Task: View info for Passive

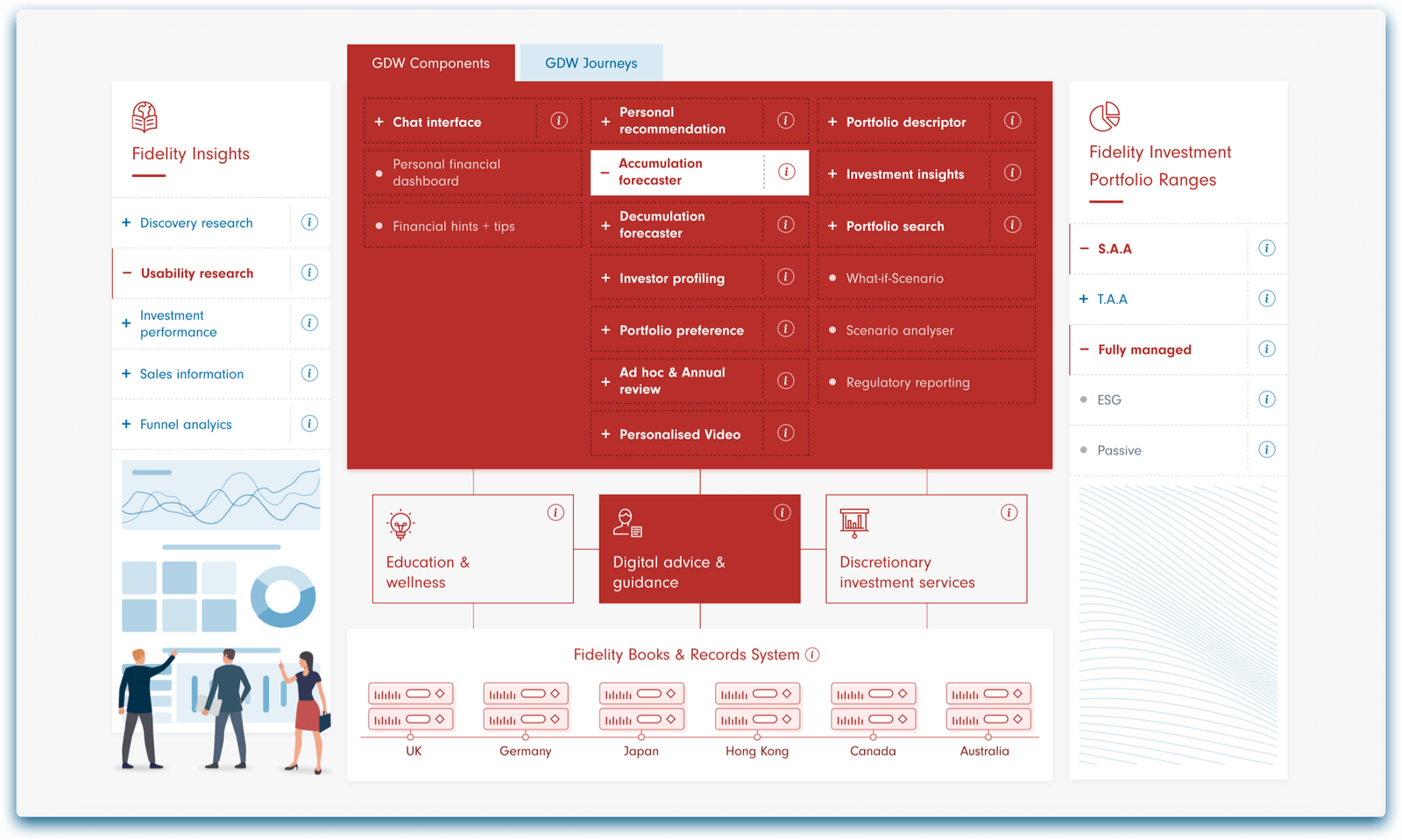Action: tap(1267, 449)
